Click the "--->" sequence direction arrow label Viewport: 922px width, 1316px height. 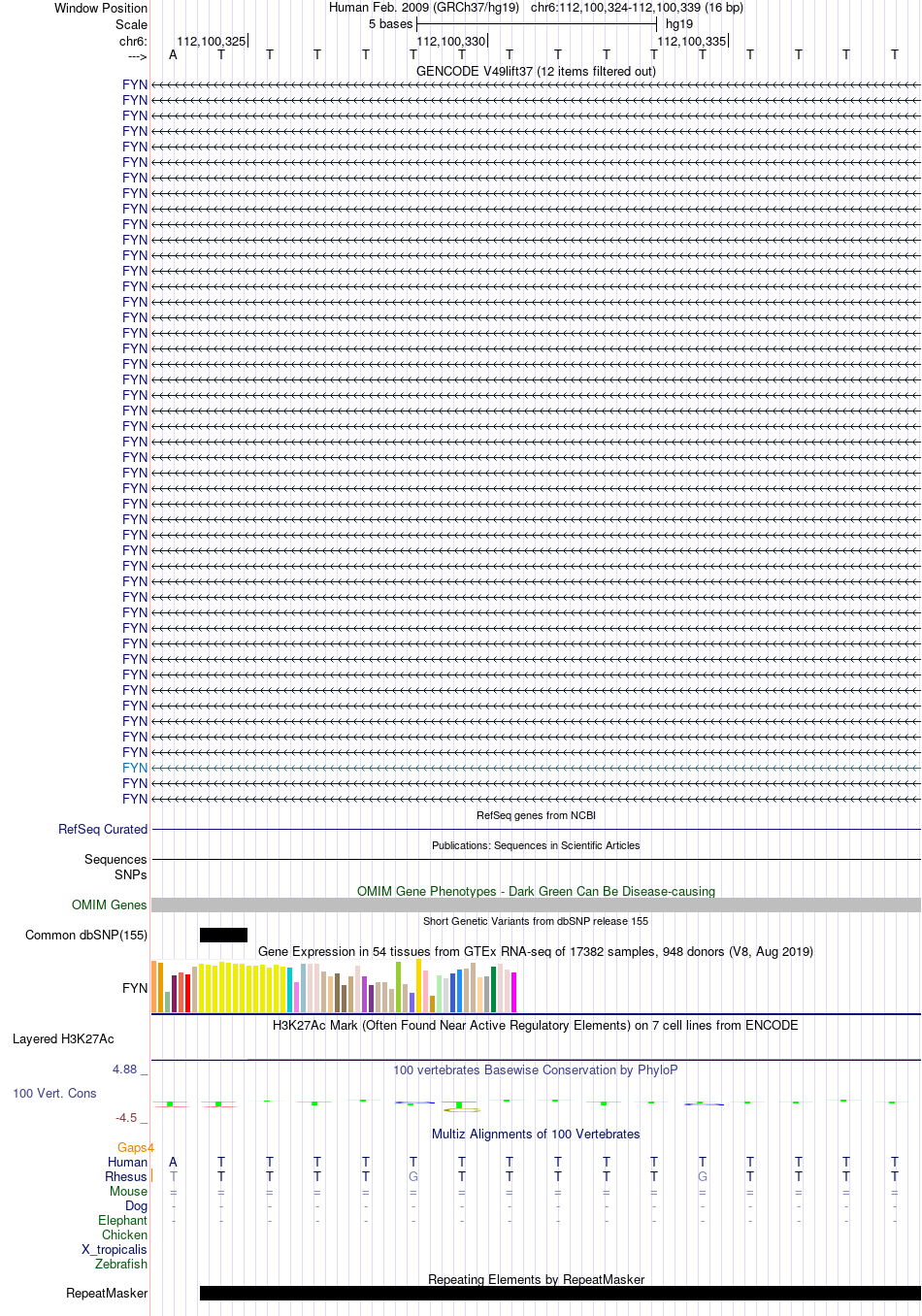(x=137, y=56)
